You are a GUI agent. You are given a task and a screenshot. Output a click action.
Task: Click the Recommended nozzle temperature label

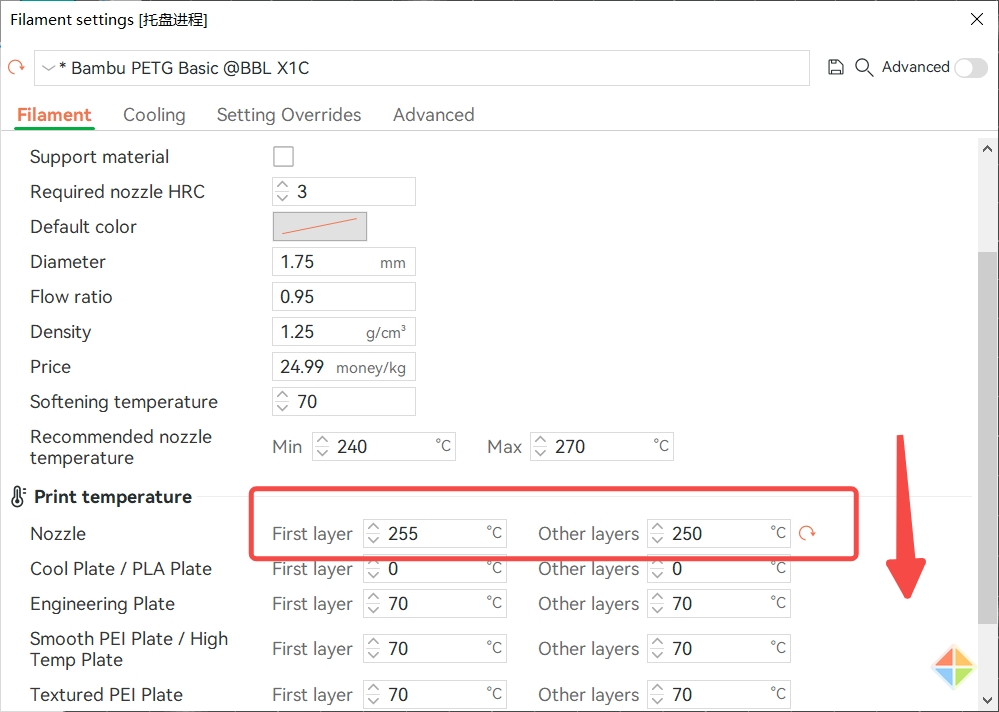(121, 447)
